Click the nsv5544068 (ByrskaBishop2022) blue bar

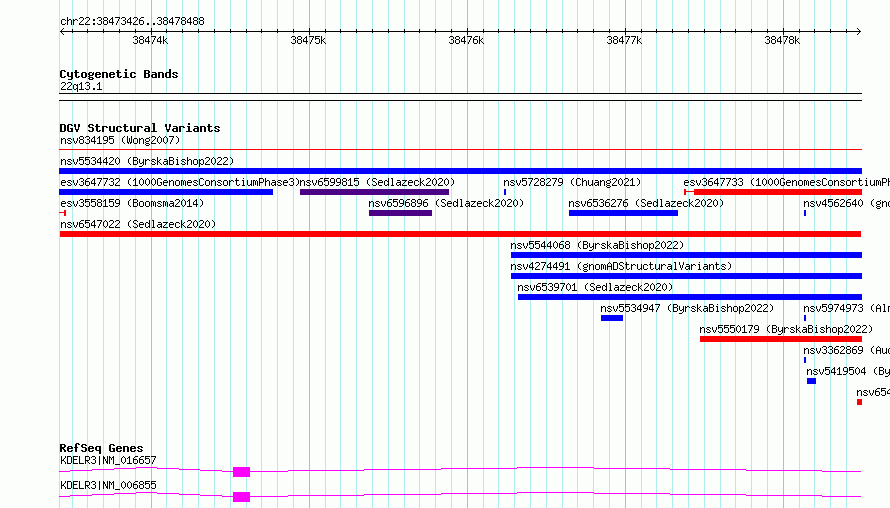coord(686,255)
